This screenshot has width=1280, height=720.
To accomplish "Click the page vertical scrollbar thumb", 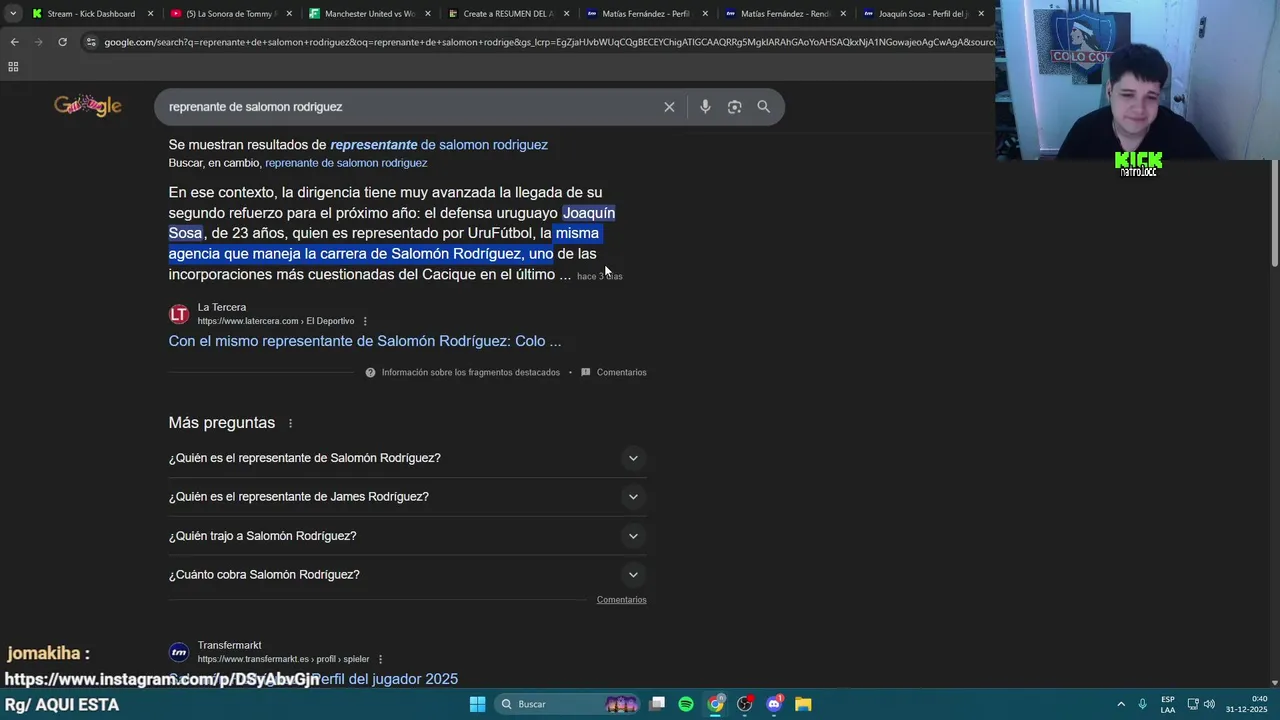I will point(1274,215).
